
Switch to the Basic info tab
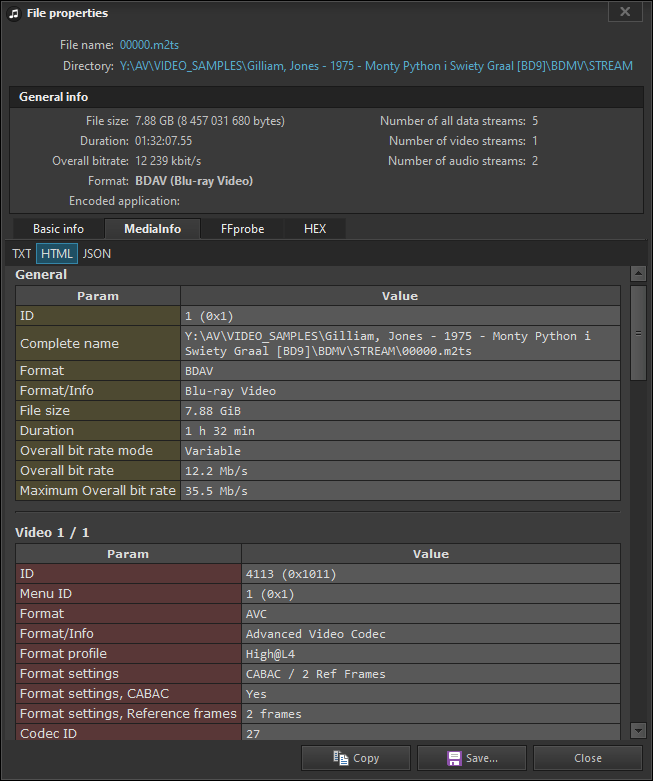click(58, 229)
